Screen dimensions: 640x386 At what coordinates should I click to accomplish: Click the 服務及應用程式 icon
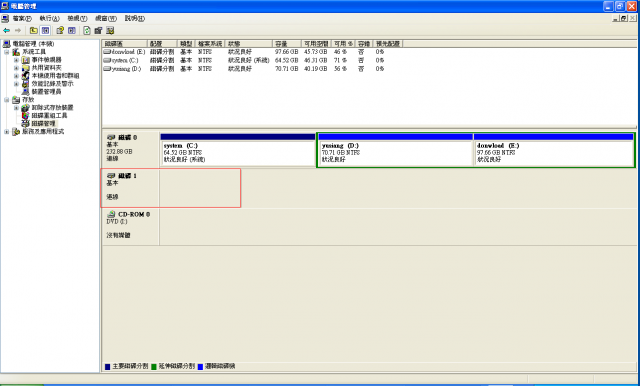click(16, 131)
